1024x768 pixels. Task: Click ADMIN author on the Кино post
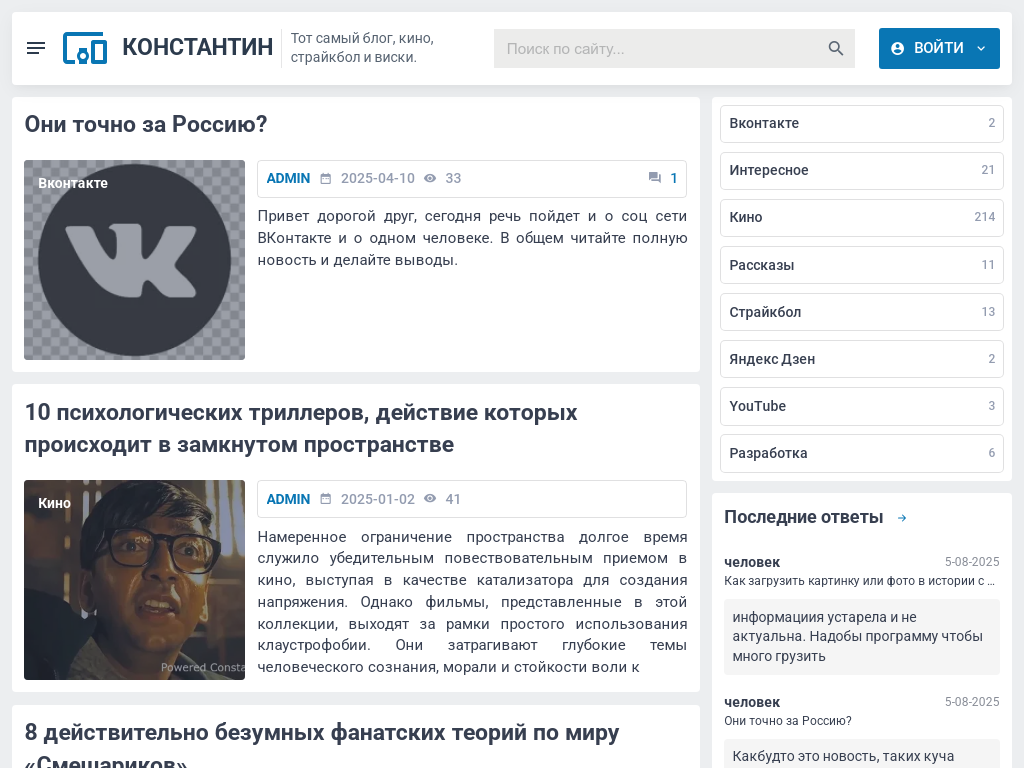click(x=288, y=499)
